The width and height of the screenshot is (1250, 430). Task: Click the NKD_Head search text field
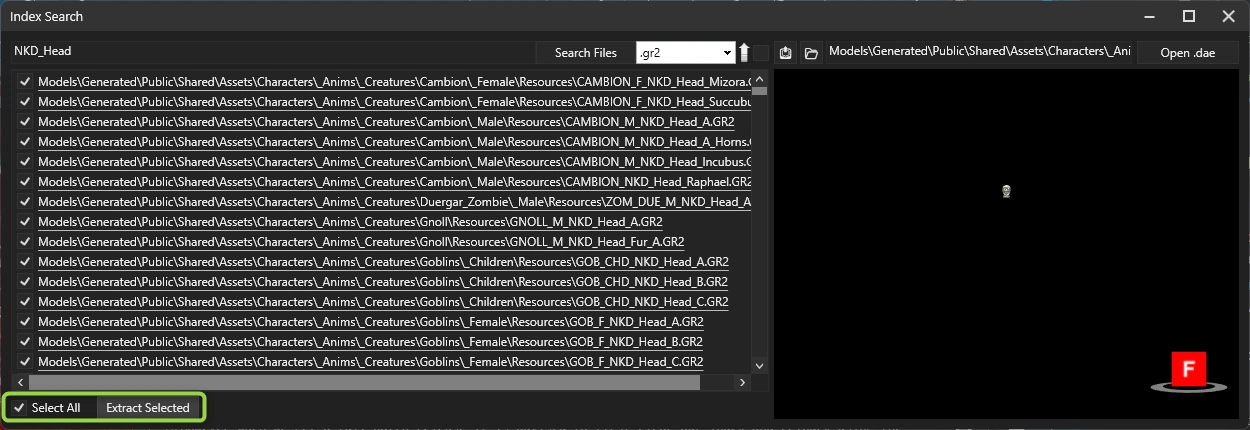click(x=270, y=51)
